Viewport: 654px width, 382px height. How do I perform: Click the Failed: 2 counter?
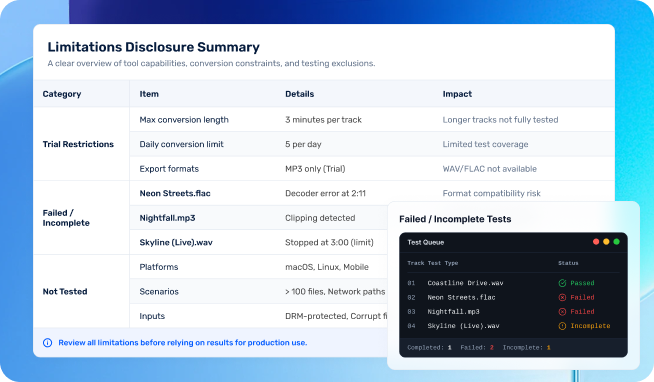477,347
